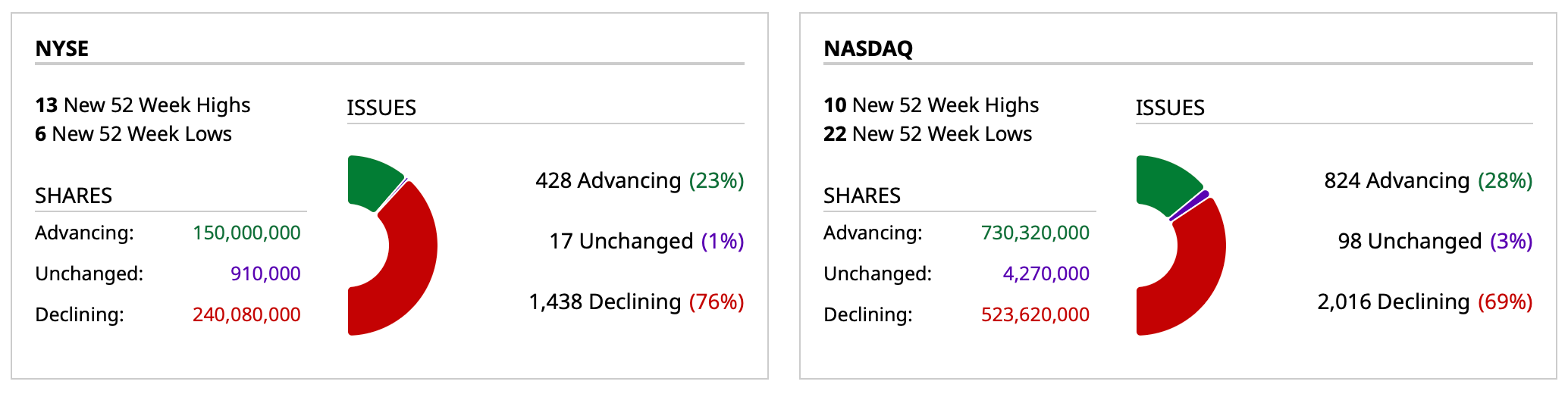
Task: Open NYSE 1,438 Declining issues entry
Action: pyautogui.click(x=636, y=302)
